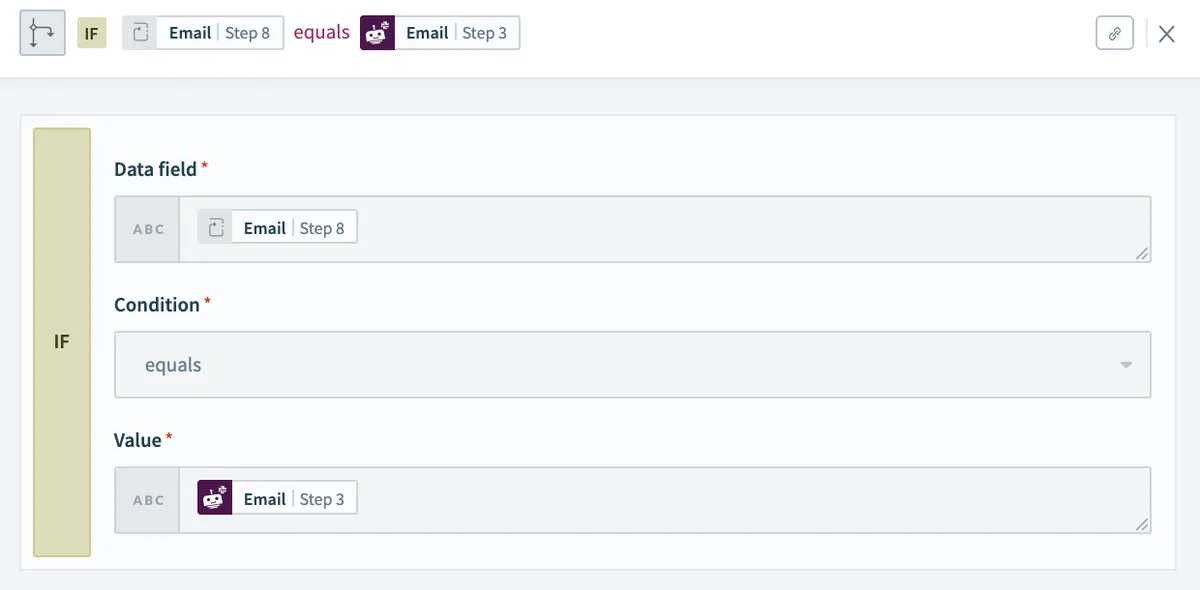This screenshot has width=1200, height=590.
Task: Click the Condition dropdown arrow
Action: pos(1126,365)
